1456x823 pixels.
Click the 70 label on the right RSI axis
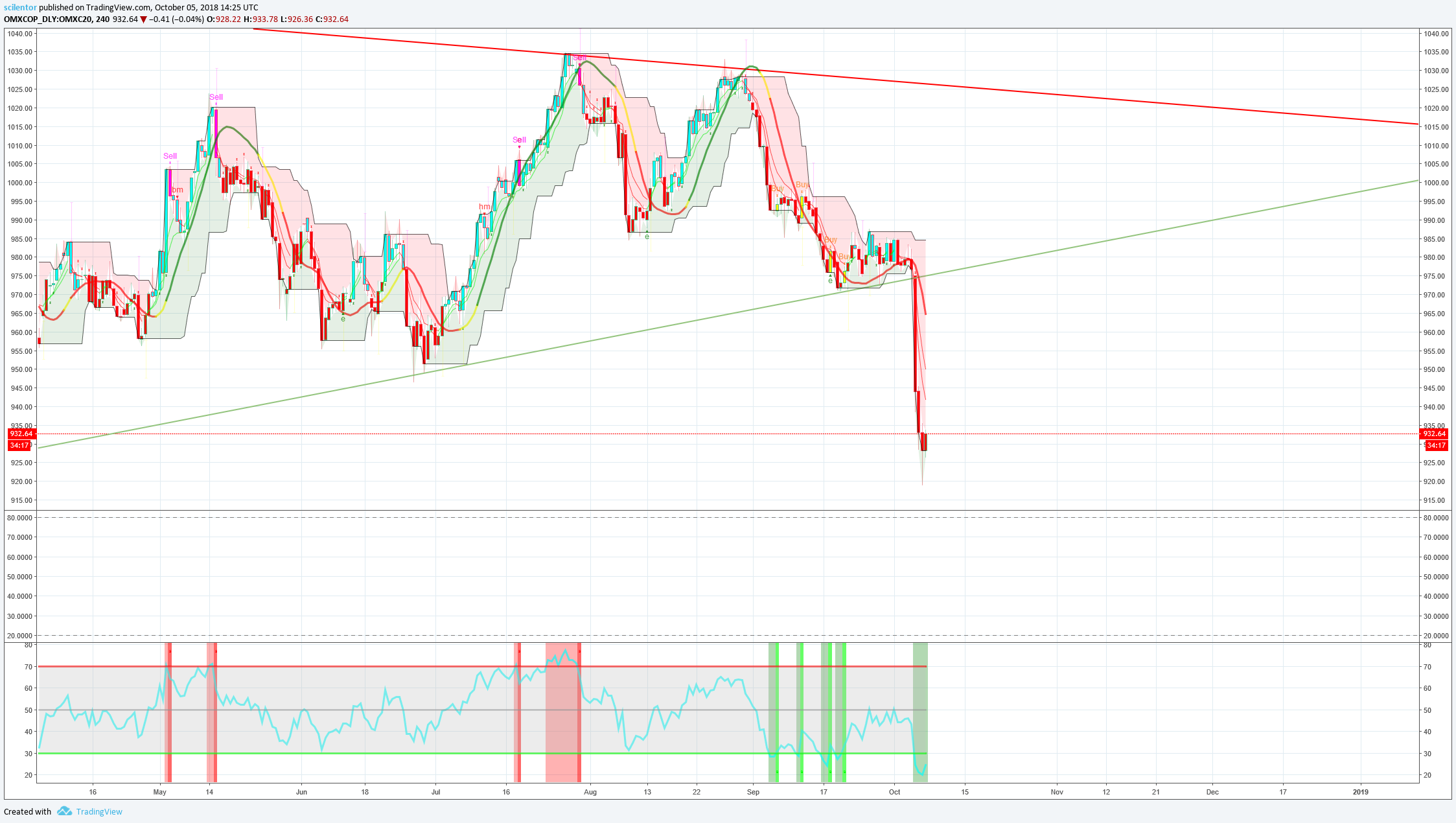pyautogui.click(x=1427, y=667)
